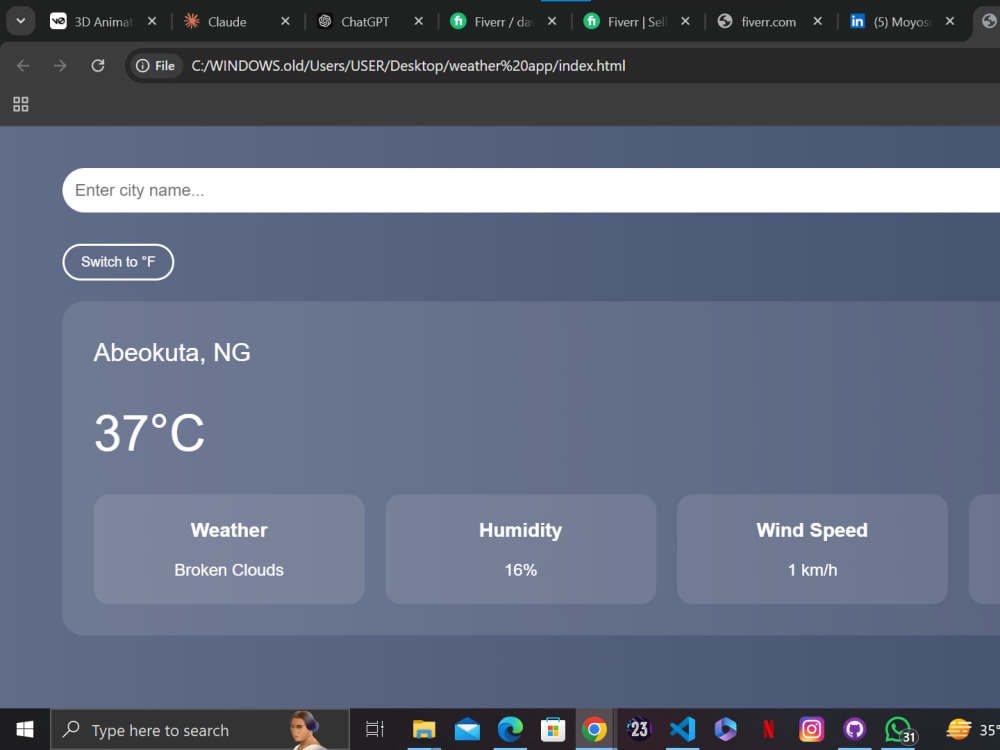The height and width of the screenshot is (750, 1000).
Task: Reload the weather app page
Action: pos(98,66)
